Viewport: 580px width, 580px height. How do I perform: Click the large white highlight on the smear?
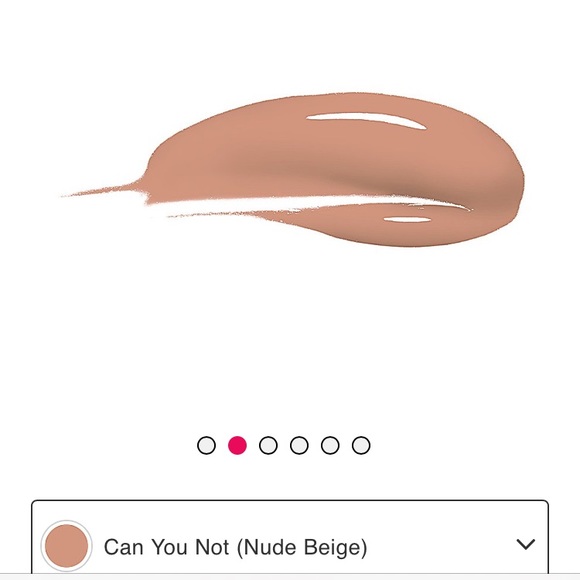(366, 121)
